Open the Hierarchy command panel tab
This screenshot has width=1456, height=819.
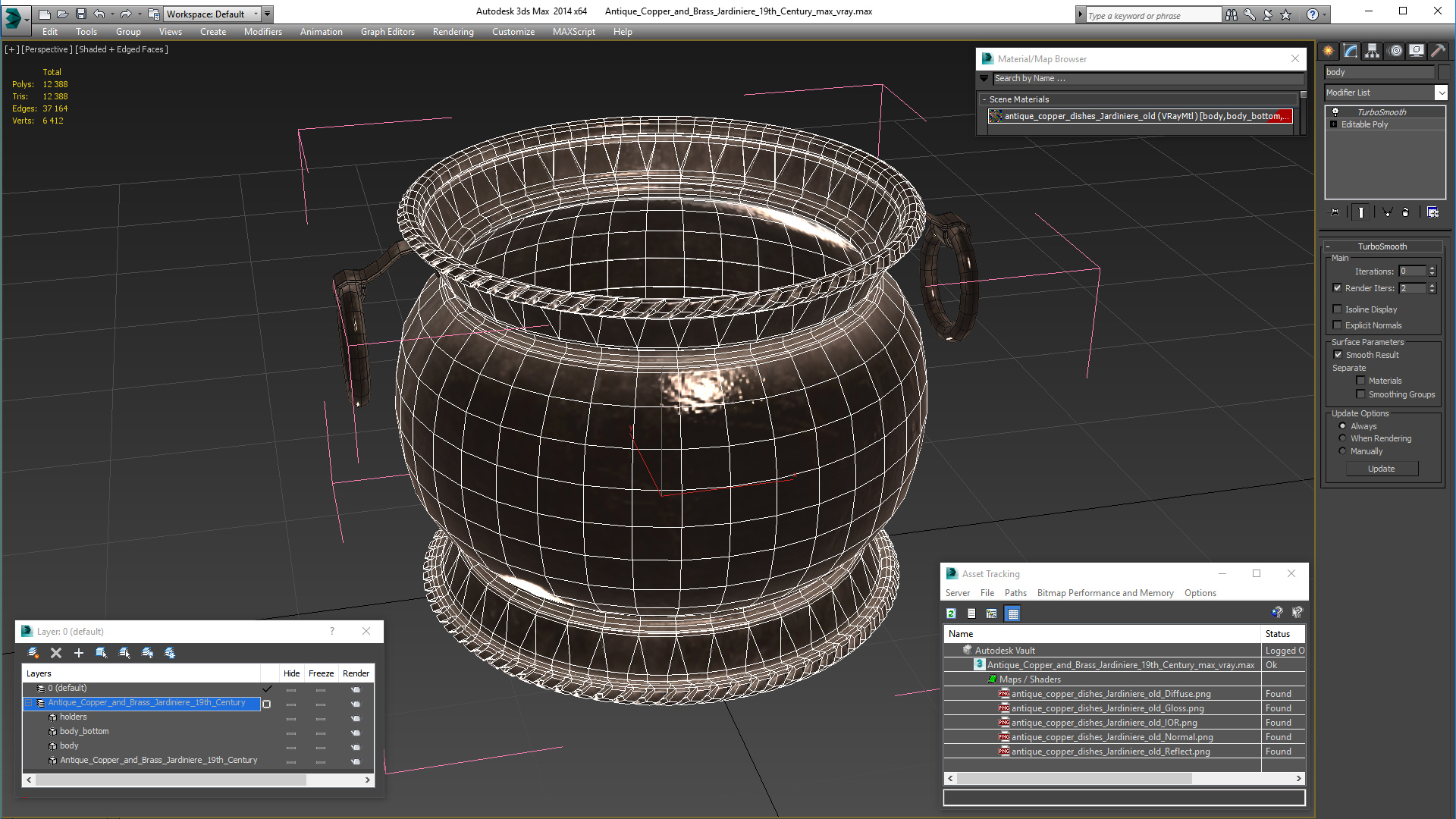[1372, 51]
